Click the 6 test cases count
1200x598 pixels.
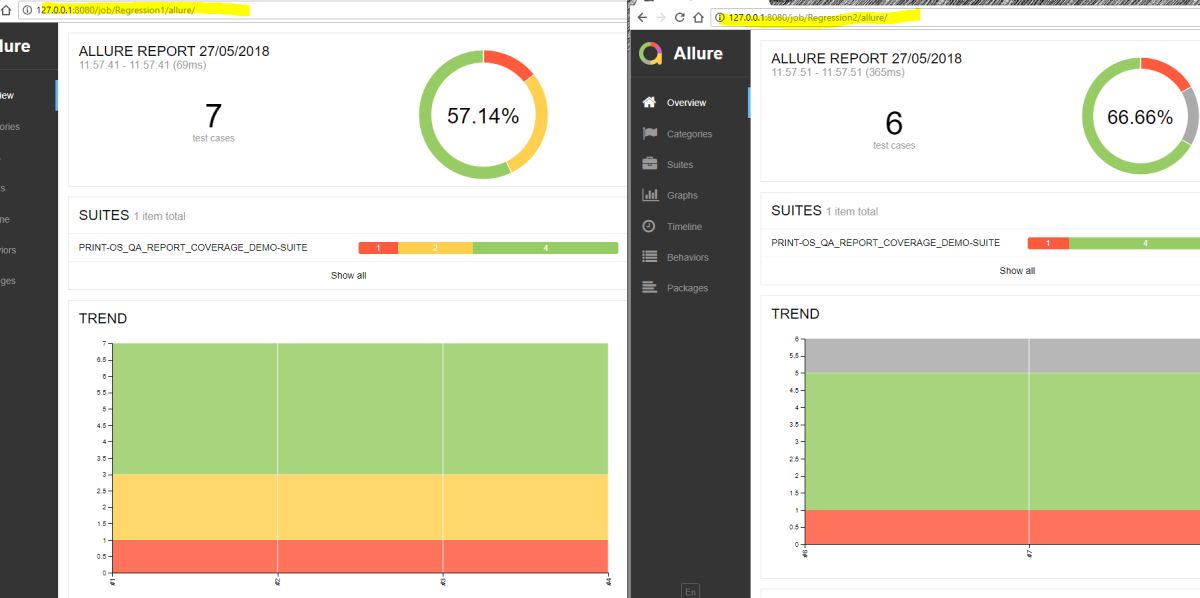(894, 122)
